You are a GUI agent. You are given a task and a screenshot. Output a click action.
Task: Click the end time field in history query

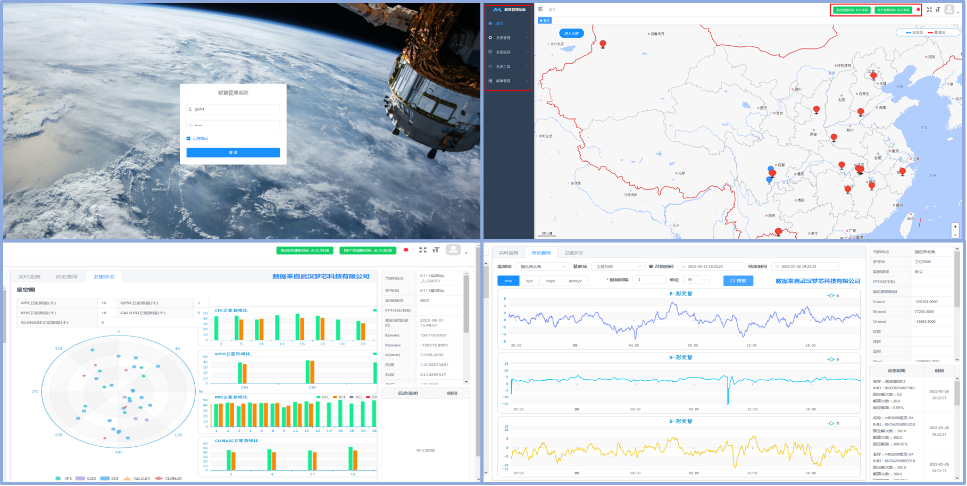click(805, 266)
